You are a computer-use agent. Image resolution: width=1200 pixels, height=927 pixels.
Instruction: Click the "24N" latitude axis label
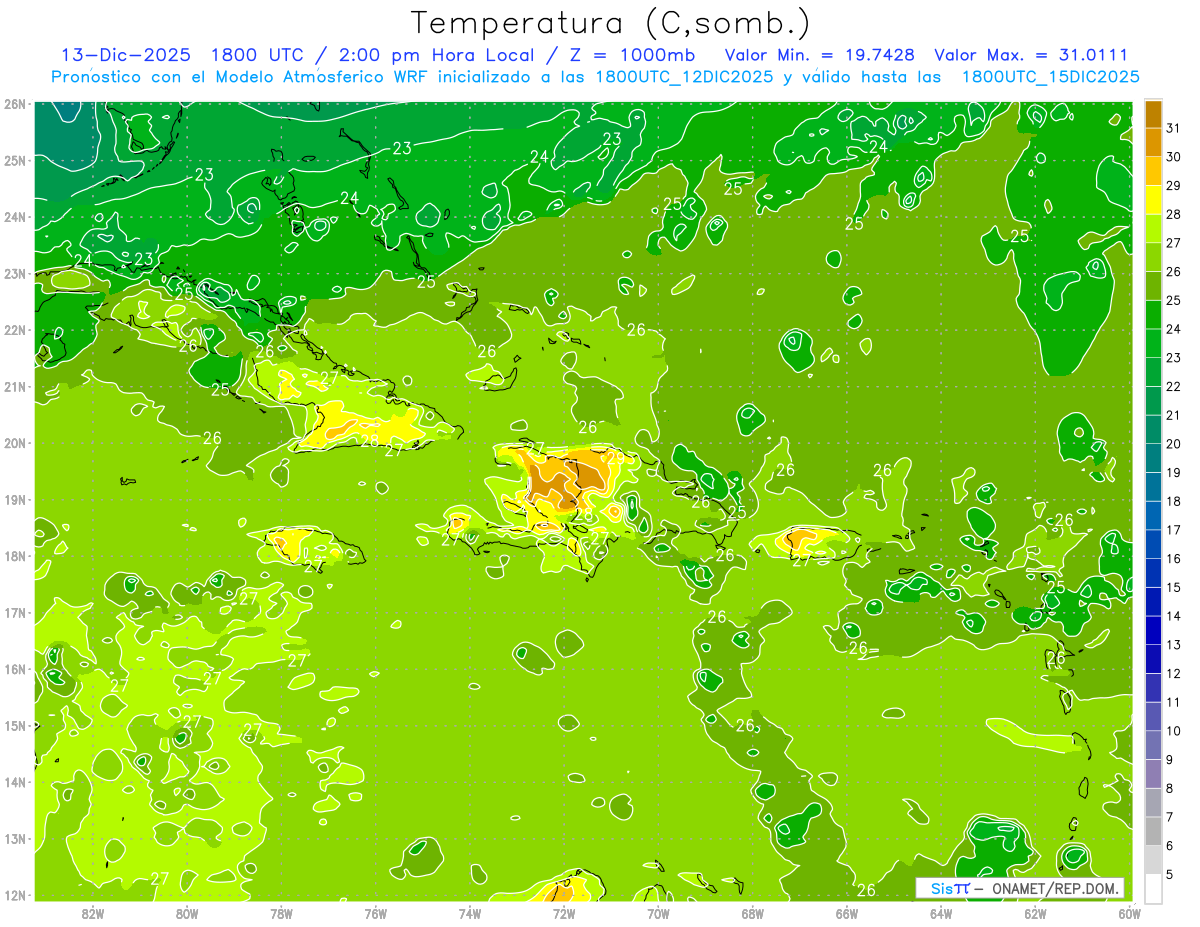15,217
